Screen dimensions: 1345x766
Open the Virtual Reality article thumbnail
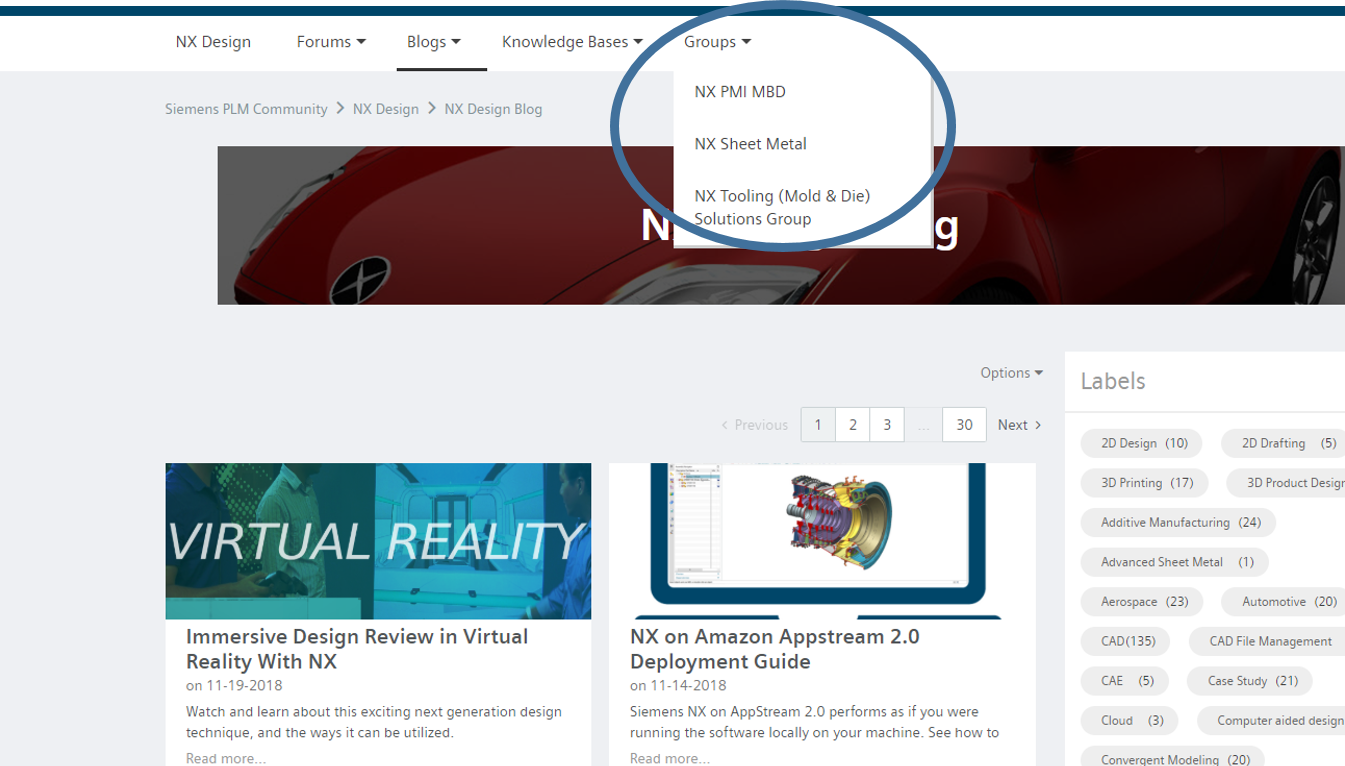tap(378, 541)
